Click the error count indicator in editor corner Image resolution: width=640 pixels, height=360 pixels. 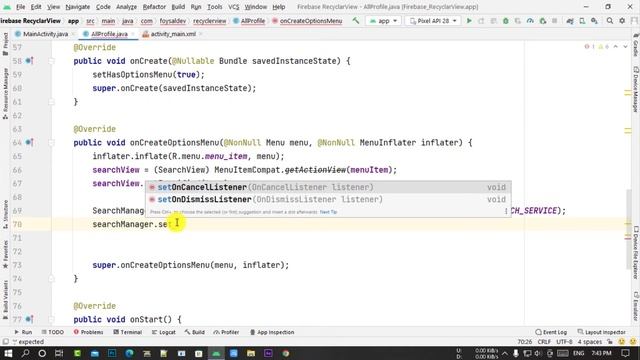[589, 47]
